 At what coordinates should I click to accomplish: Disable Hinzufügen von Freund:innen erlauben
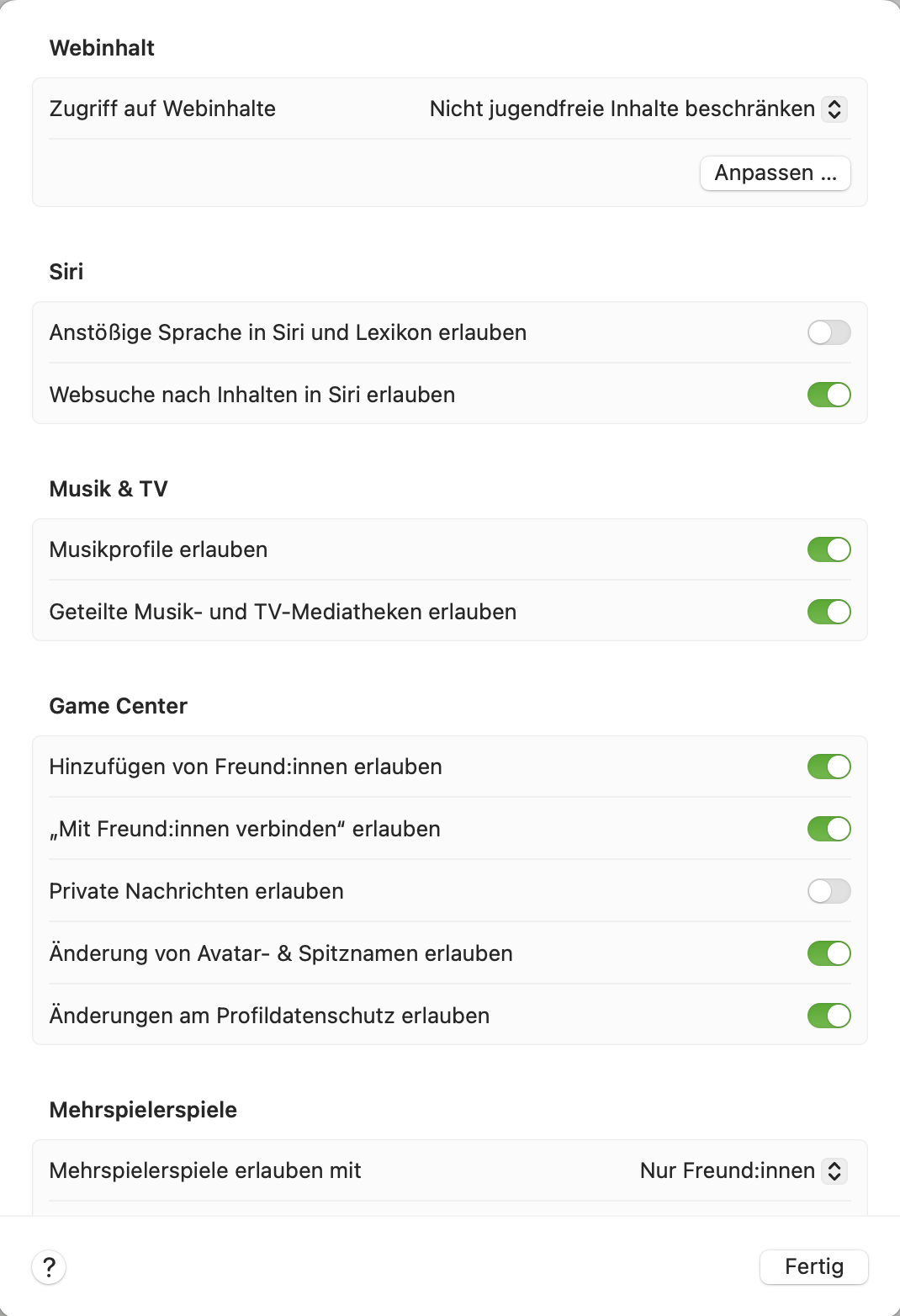tap(829, 767)
